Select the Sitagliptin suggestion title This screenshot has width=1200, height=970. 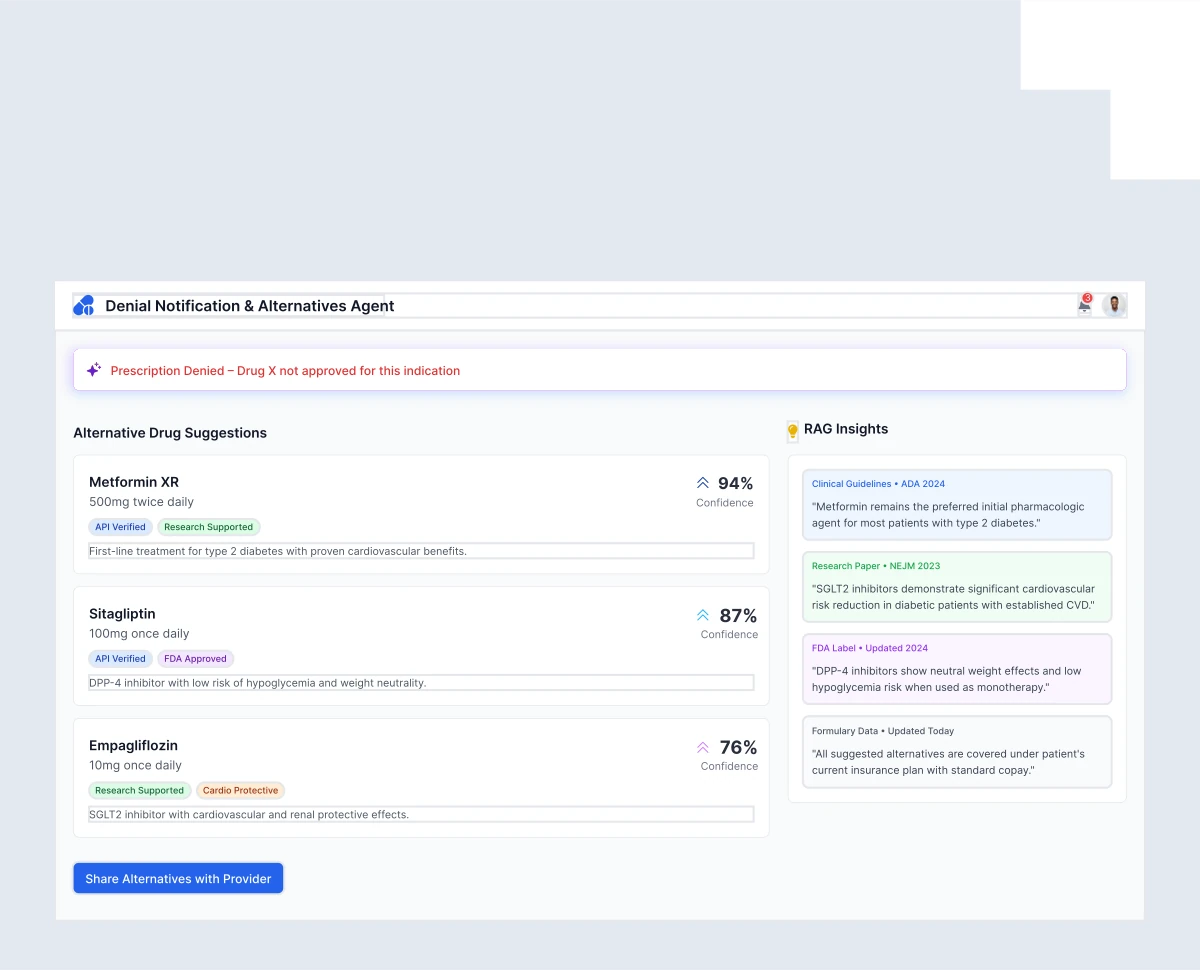coord(122,614)
